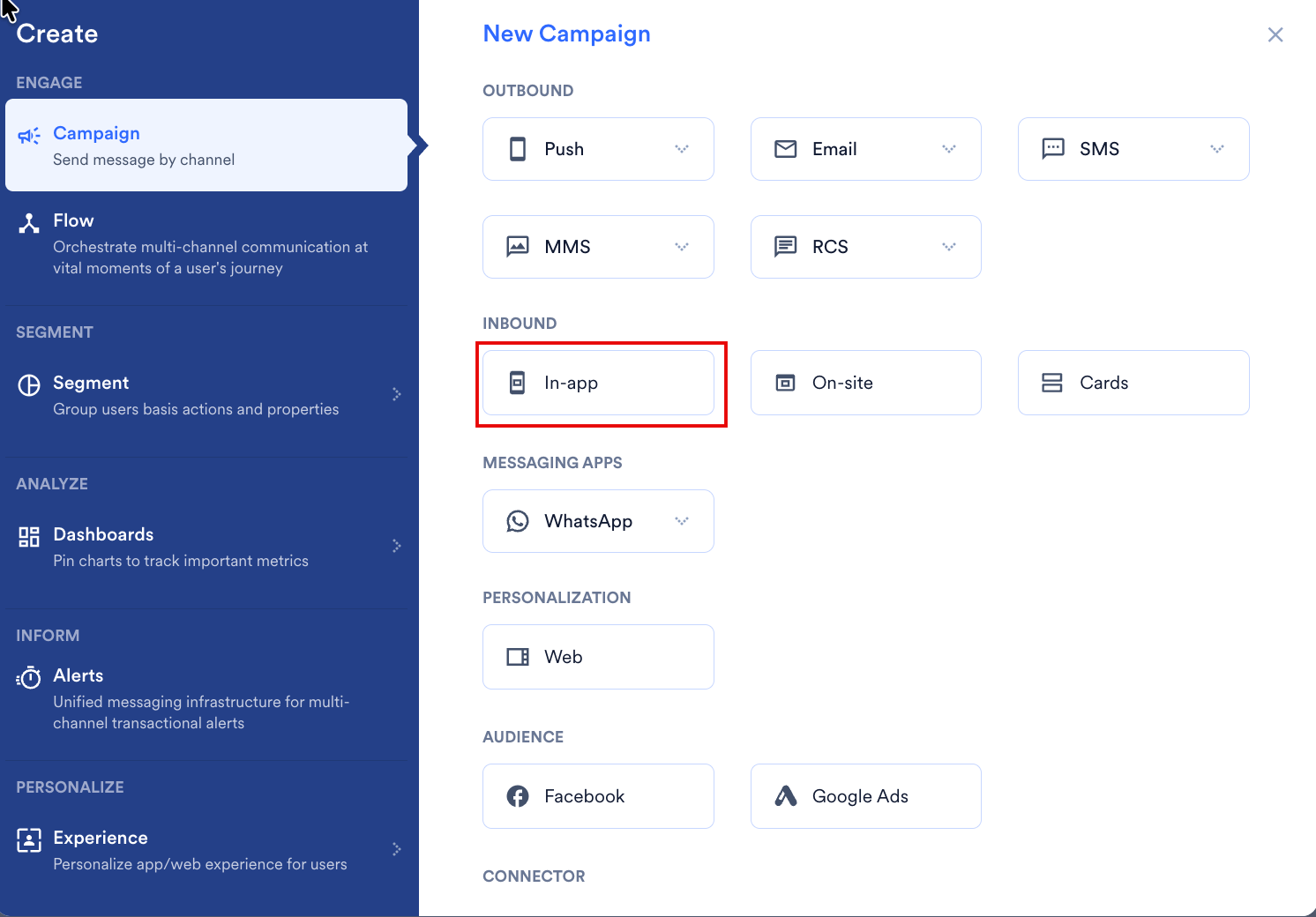Screen dimensions: 1316x917
Task: Click the Push phone icon
Action: click(518, 149)
